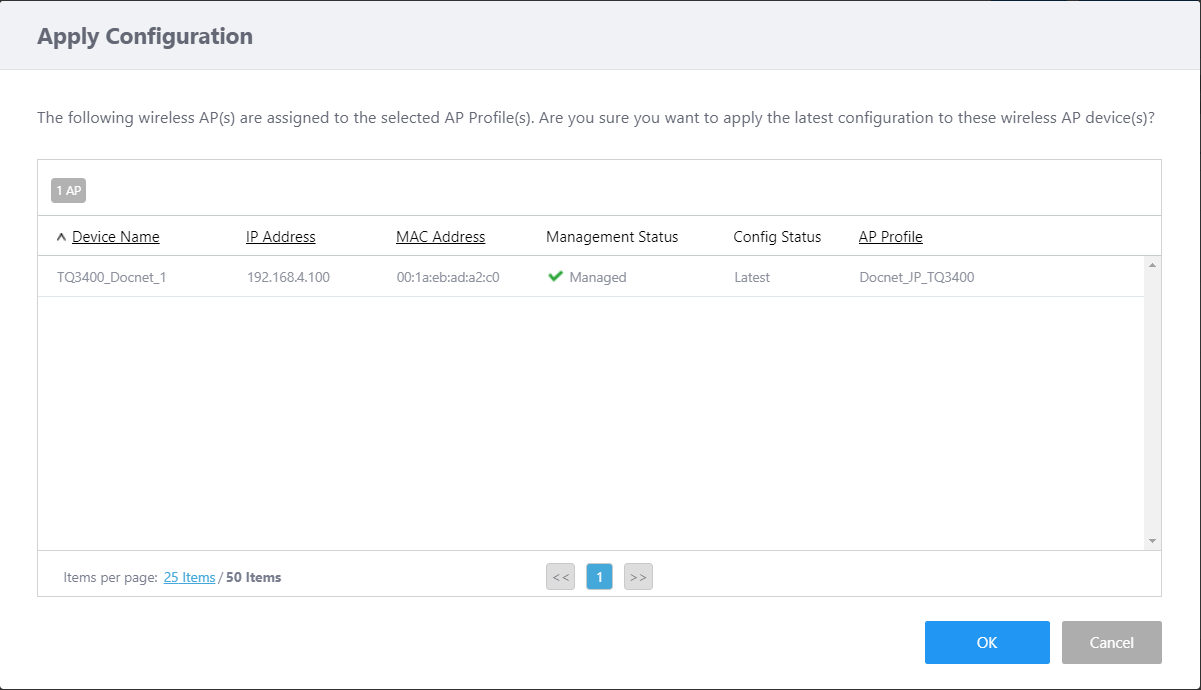Select page 1 in pagination

click(599, 577)
